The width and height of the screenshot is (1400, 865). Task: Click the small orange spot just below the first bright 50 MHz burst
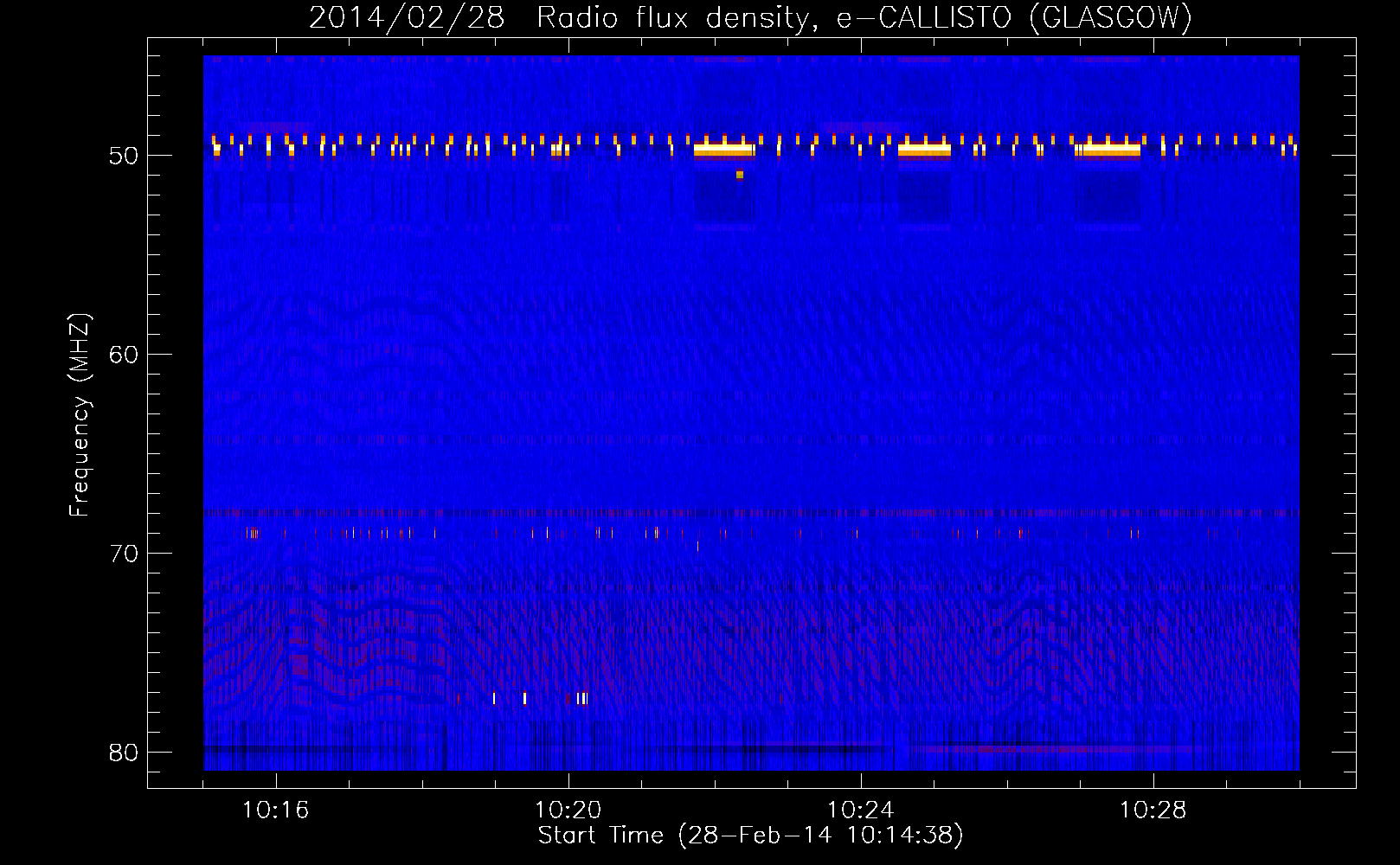[740, 175]
